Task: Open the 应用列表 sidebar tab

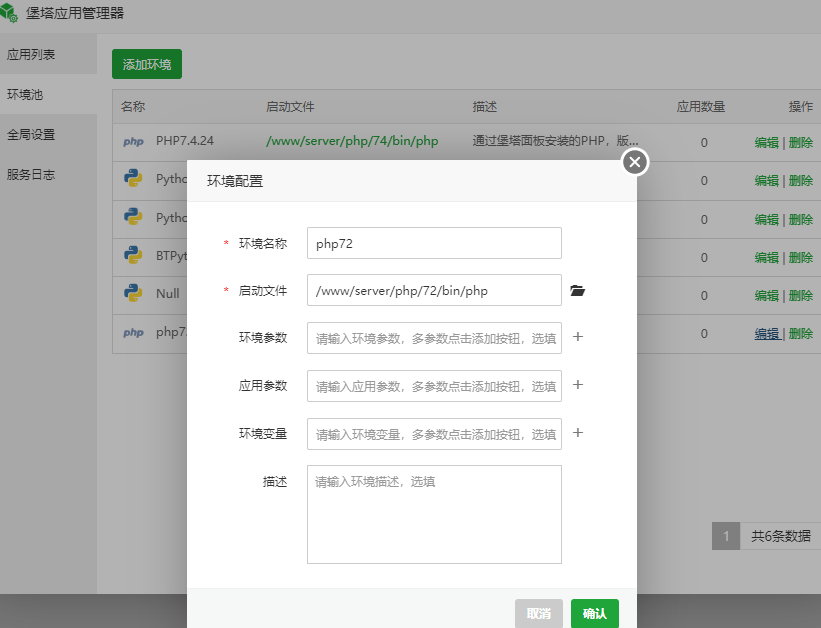Action: pyautogui.click(x=48, y=54)
